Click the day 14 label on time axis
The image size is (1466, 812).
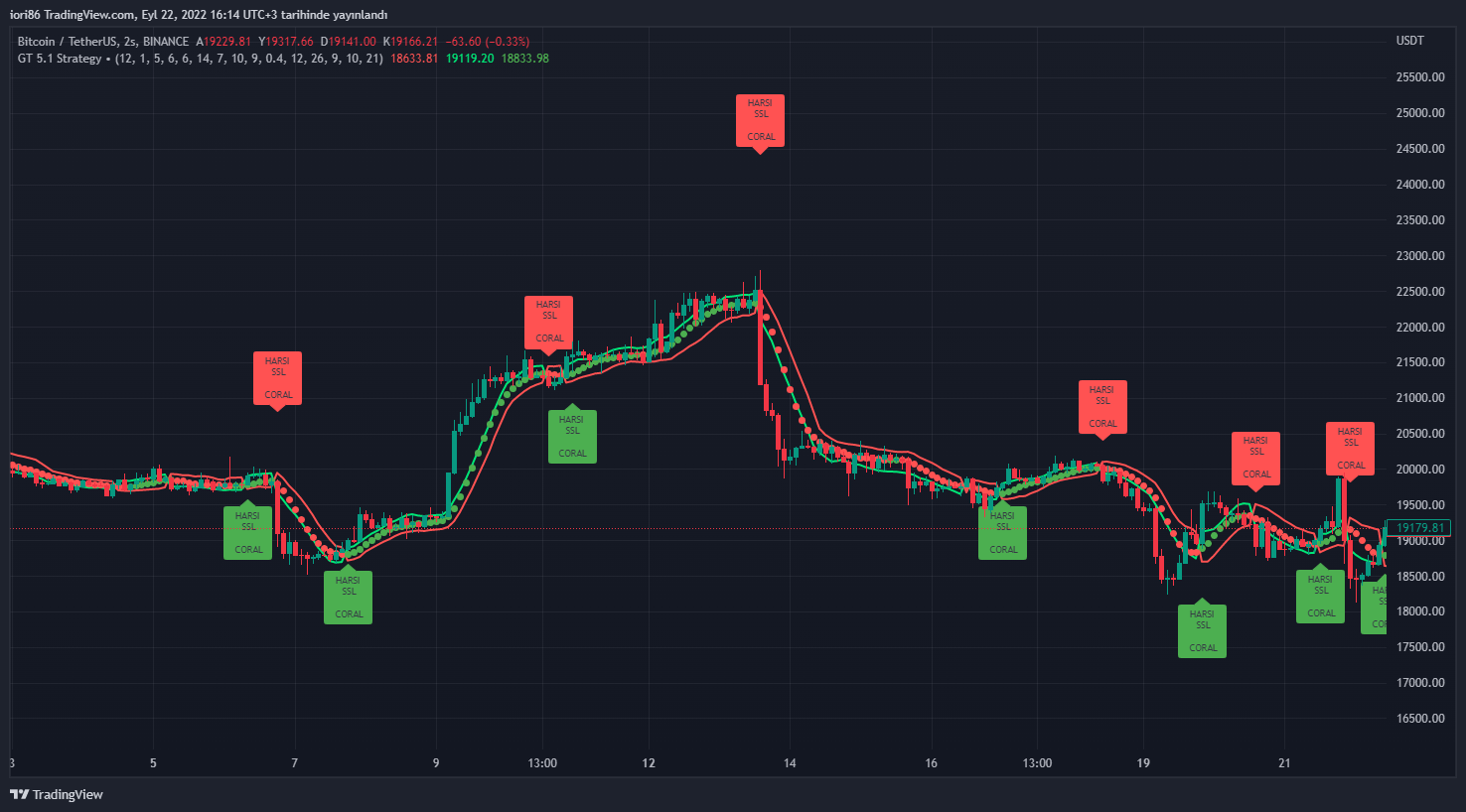click(x=790, y=763)
